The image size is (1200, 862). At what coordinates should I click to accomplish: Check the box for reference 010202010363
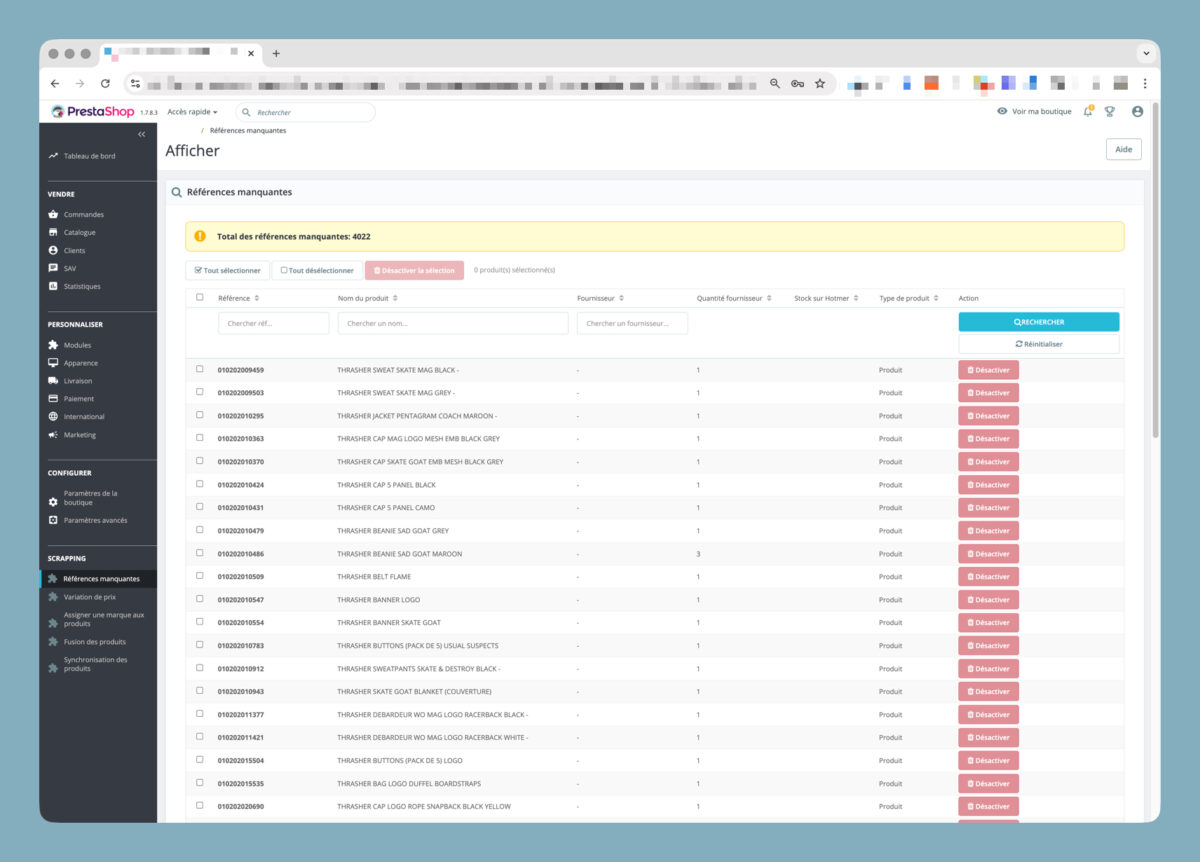coord(200,438)
